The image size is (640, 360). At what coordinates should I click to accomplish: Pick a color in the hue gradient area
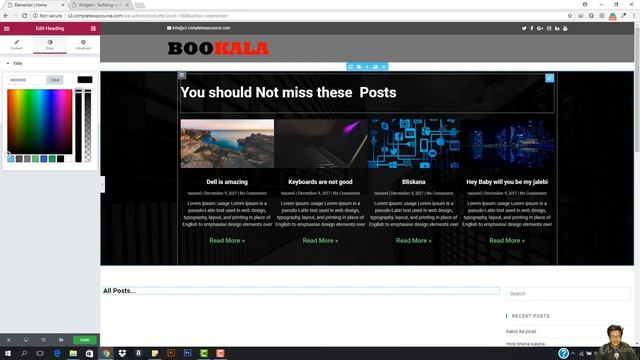(40, 122)
